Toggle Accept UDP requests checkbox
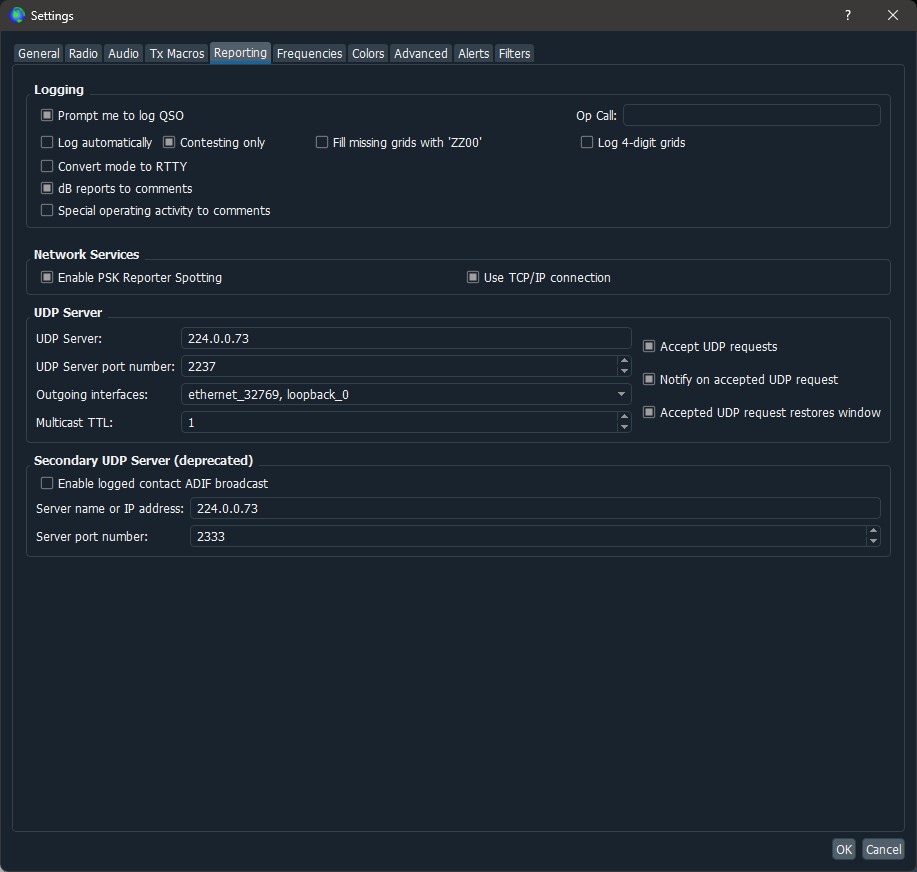 click(x=649, y=347)
